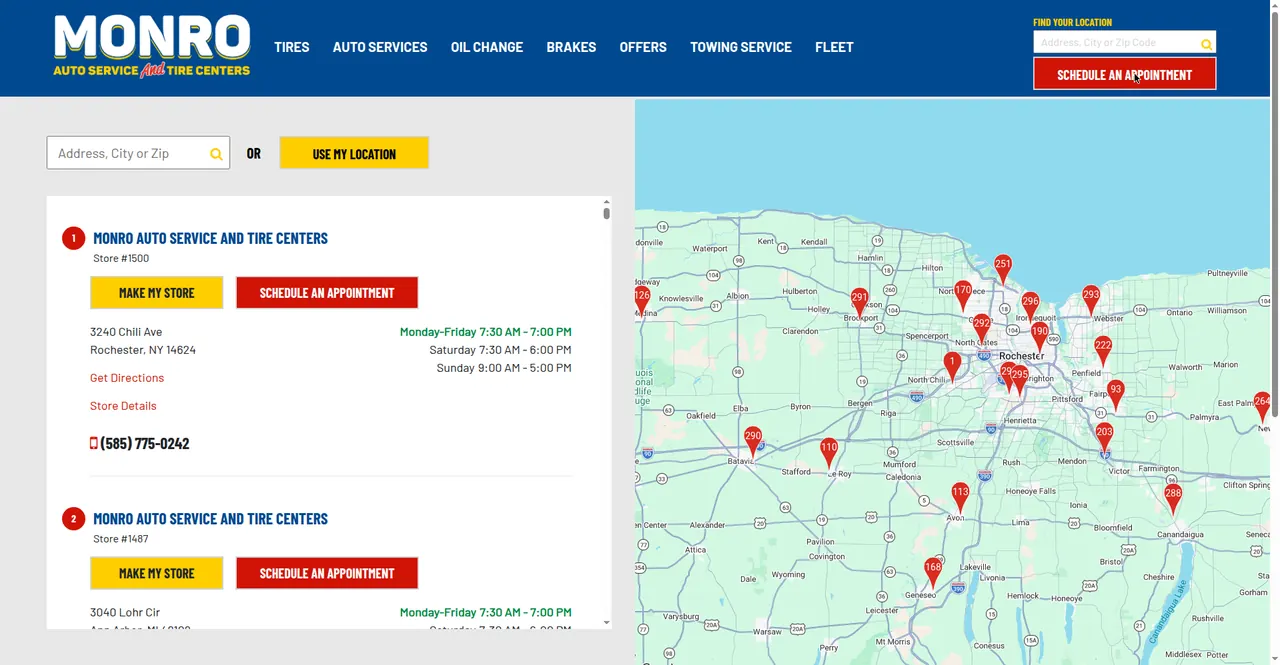The image size is (1280, 665).
Task: Click search magnifier in header location field
Action: pyautogui.click(x=1206, y=44)
